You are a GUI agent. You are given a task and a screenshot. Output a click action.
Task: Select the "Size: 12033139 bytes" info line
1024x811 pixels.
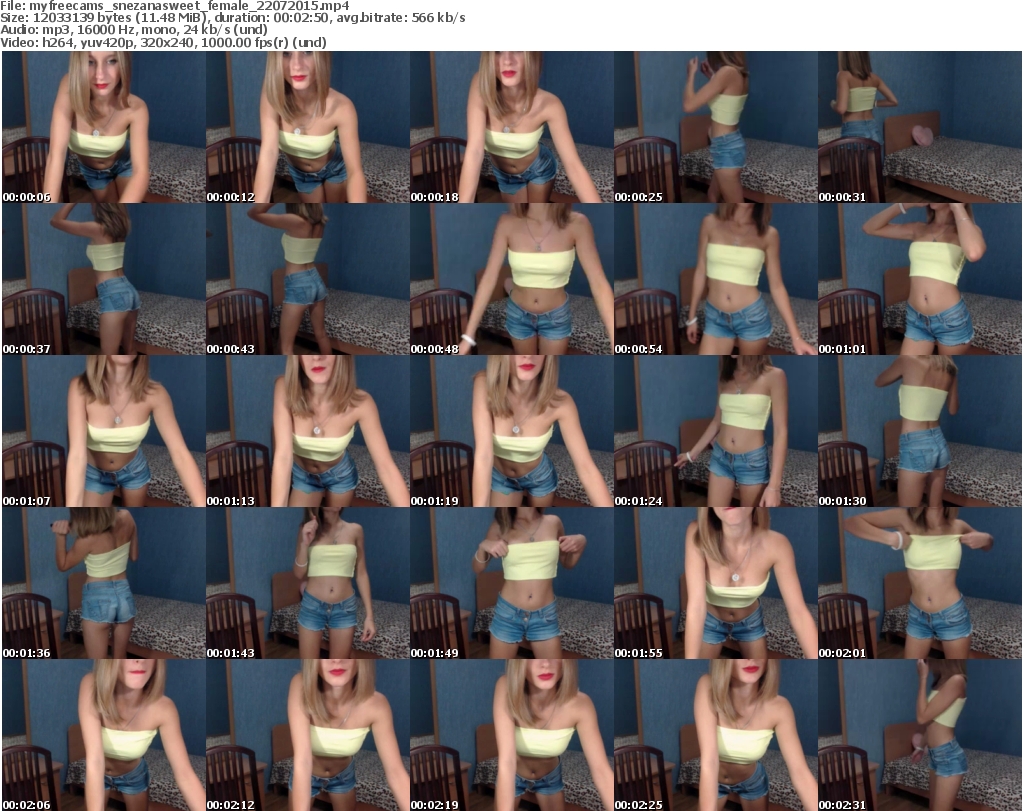point(232,18)
